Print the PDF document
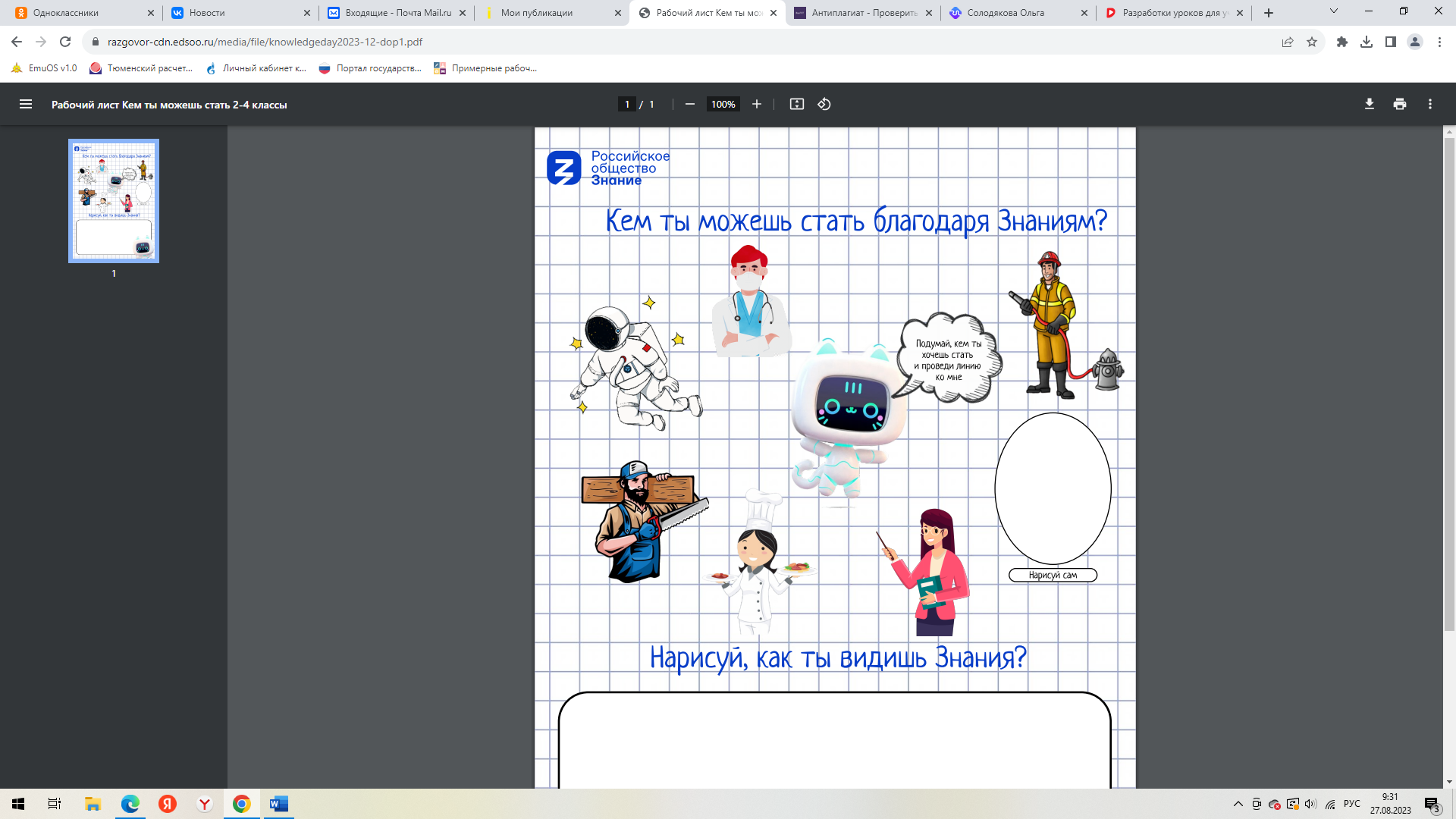Viewport: 1456px width, 819px height. pos(1399,105)
